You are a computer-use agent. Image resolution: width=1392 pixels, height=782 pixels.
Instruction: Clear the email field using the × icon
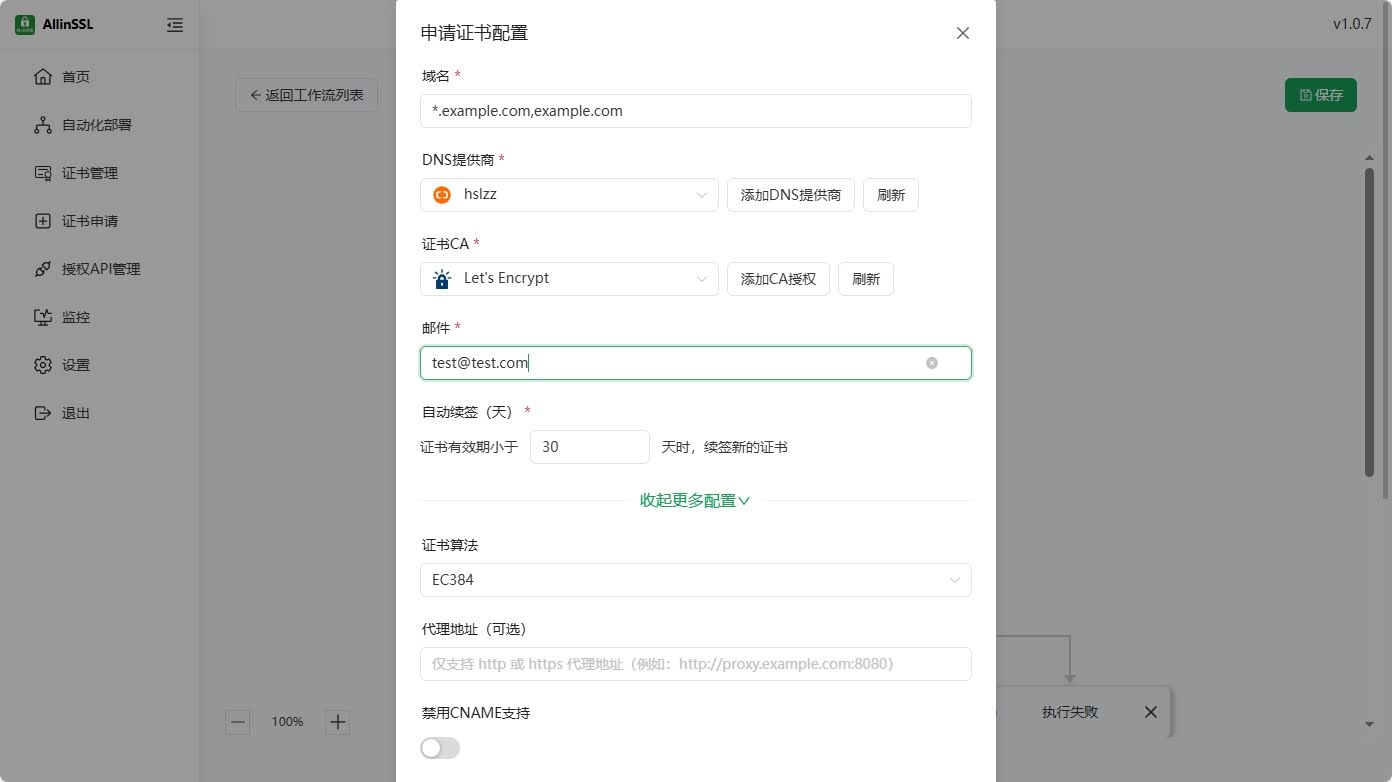(931, 362)
